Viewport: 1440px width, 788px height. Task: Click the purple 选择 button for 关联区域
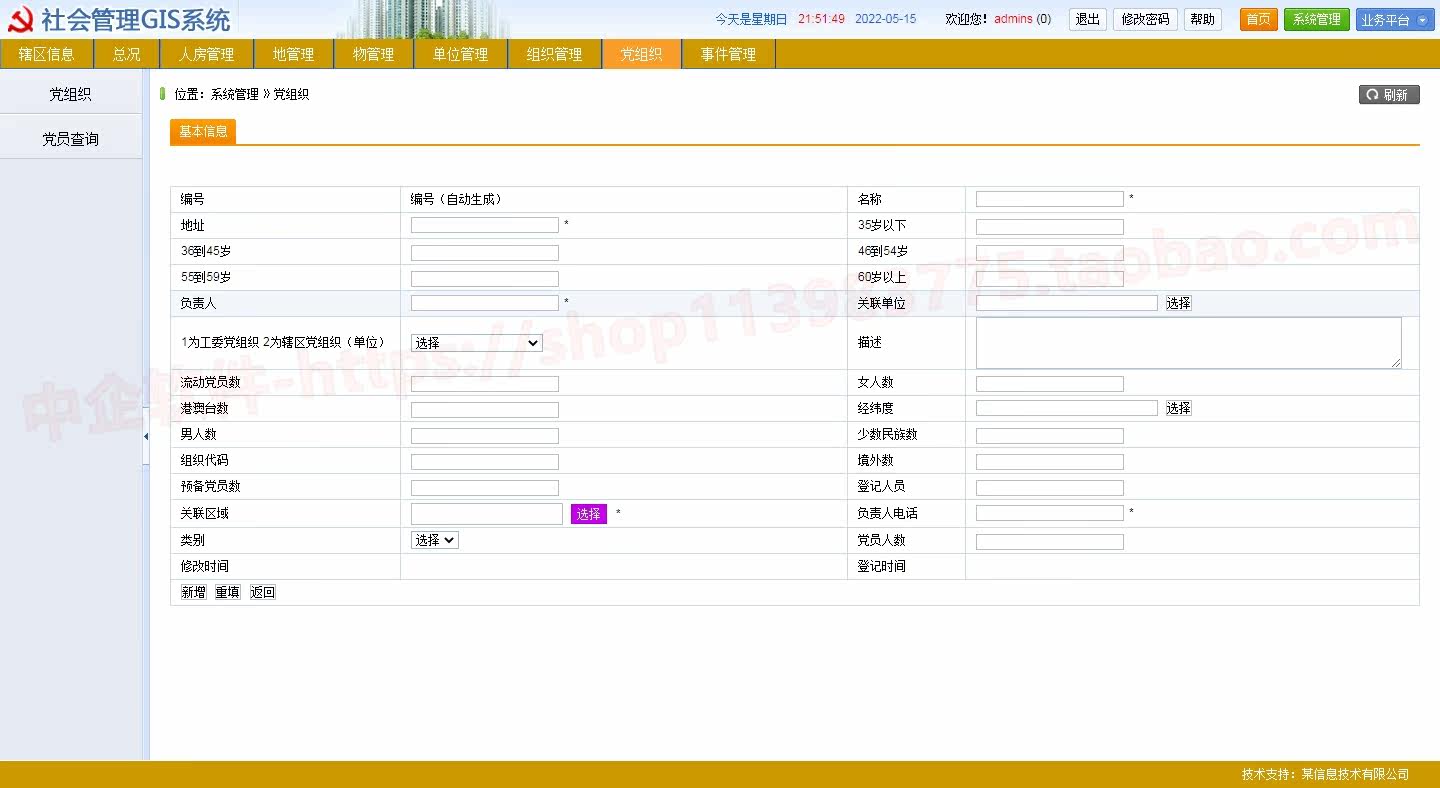point(589,514)
